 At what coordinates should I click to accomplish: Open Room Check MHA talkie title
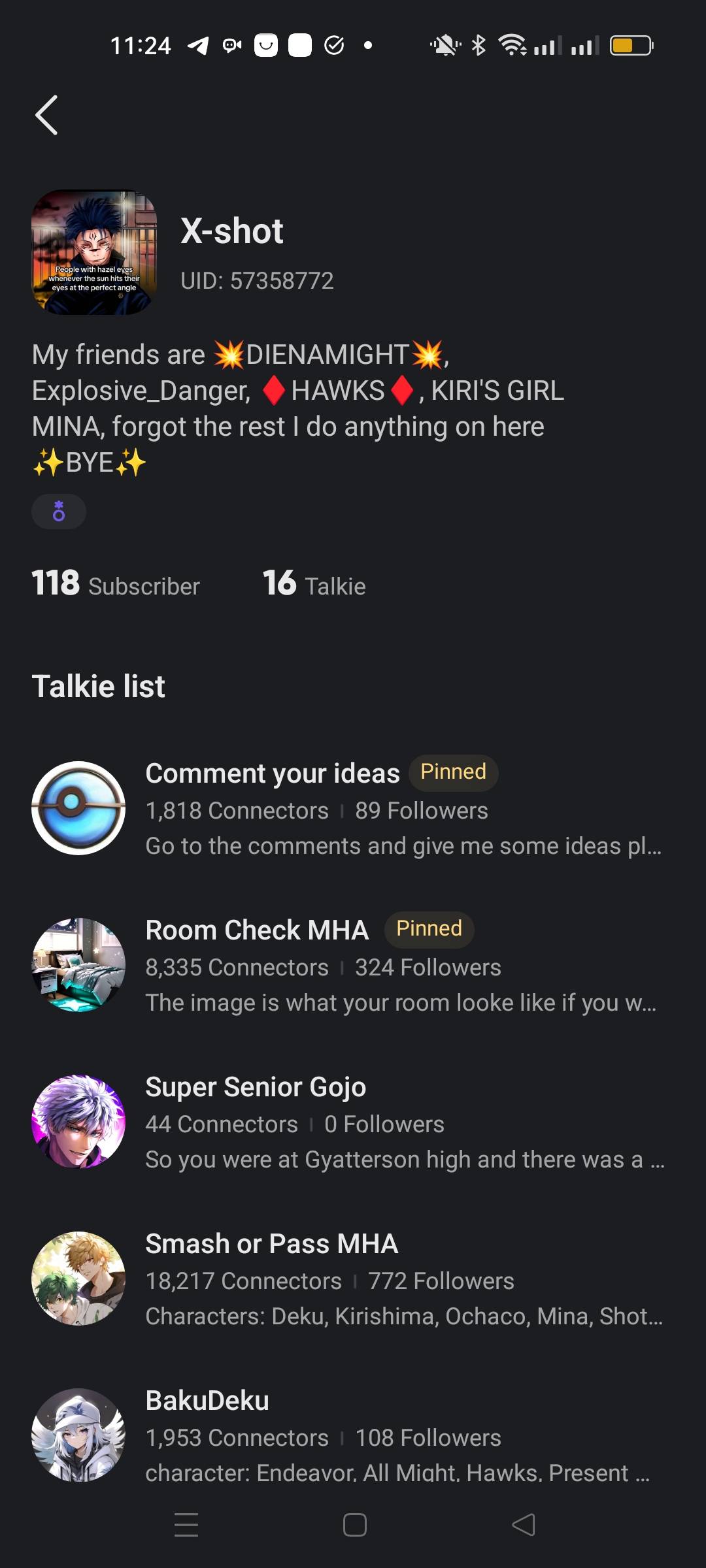pos(257,930)
